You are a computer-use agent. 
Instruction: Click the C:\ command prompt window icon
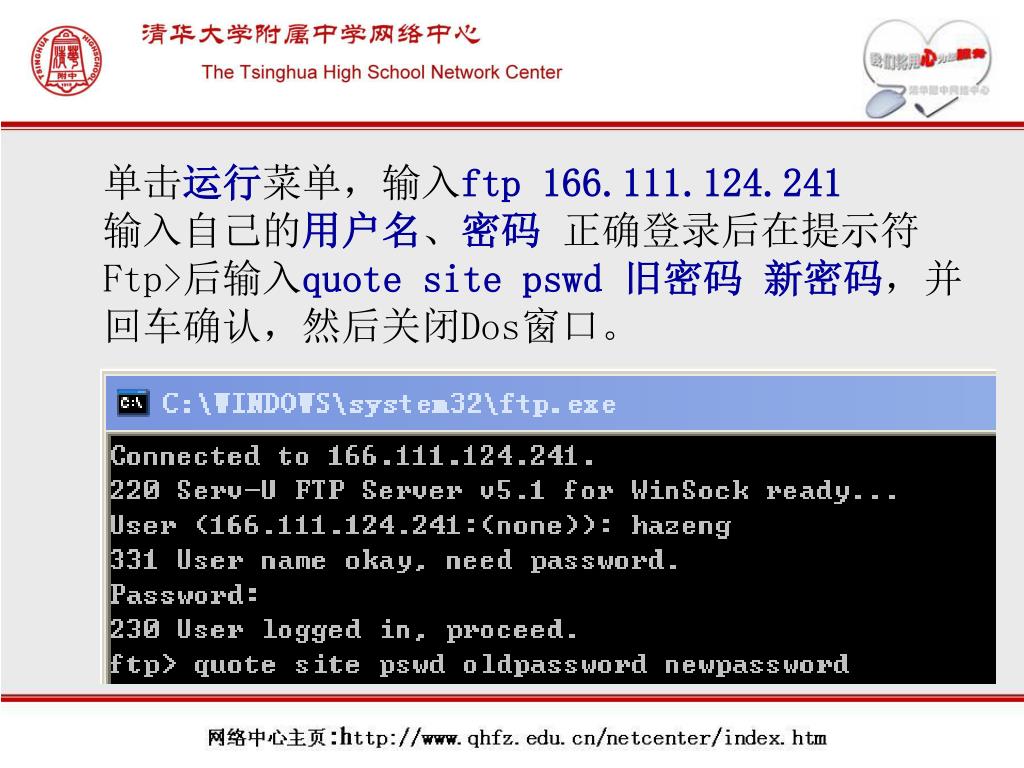[x=133, y=403]
